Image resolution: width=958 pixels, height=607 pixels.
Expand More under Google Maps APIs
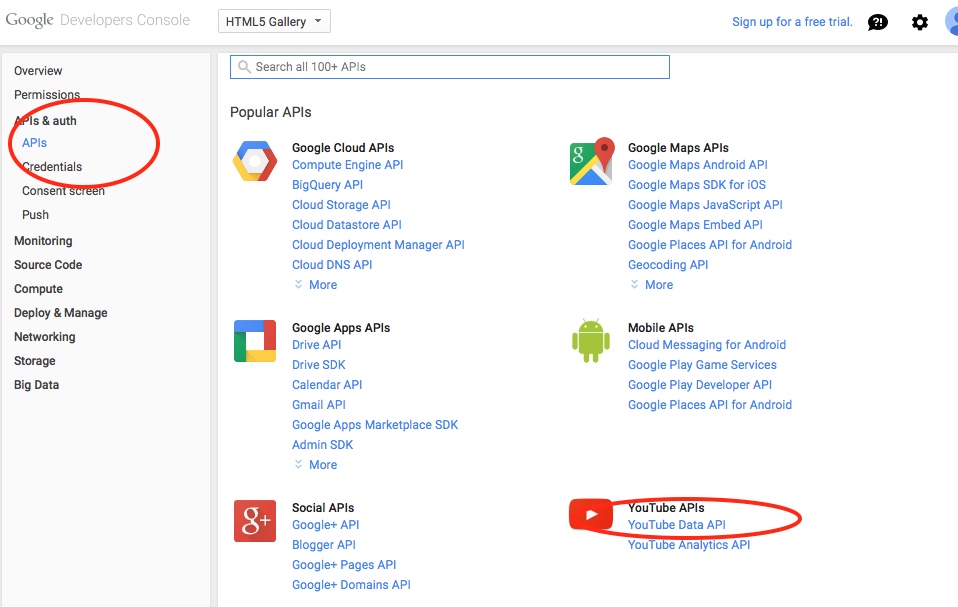tap(652, 285)
